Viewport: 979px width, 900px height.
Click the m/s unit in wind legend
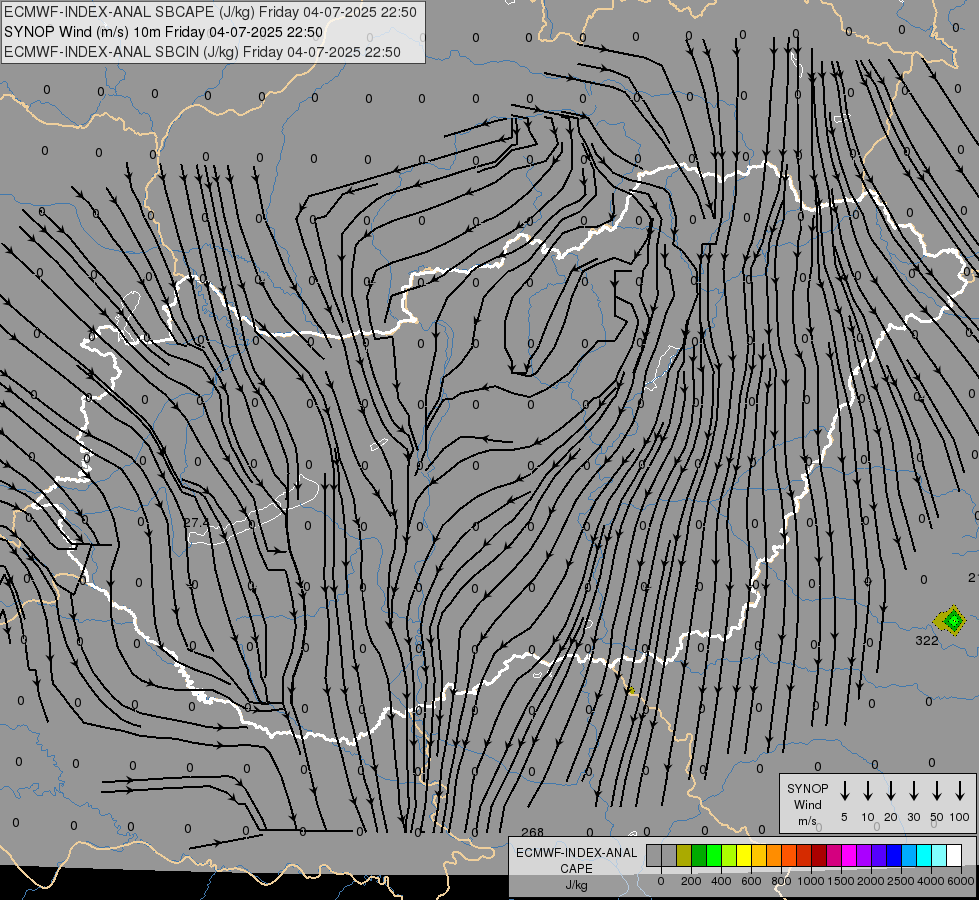(807, 821)
